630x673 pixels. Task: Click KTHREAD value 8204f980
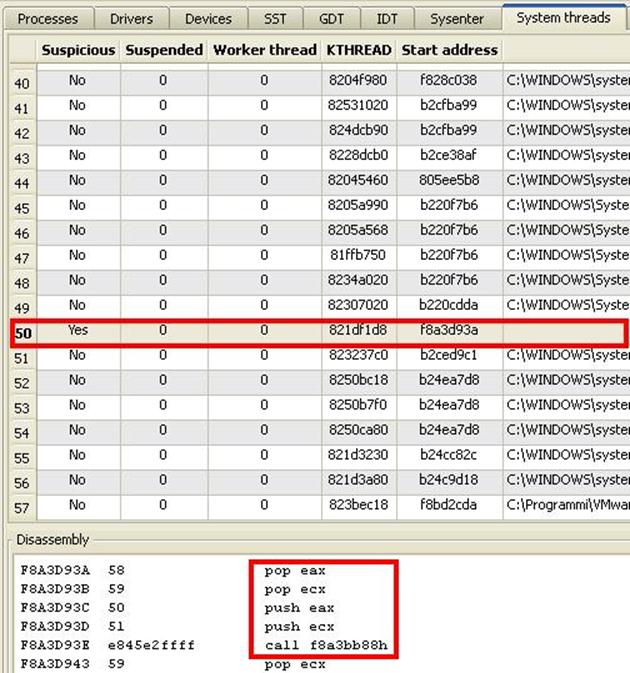click(x=358, y=80)
